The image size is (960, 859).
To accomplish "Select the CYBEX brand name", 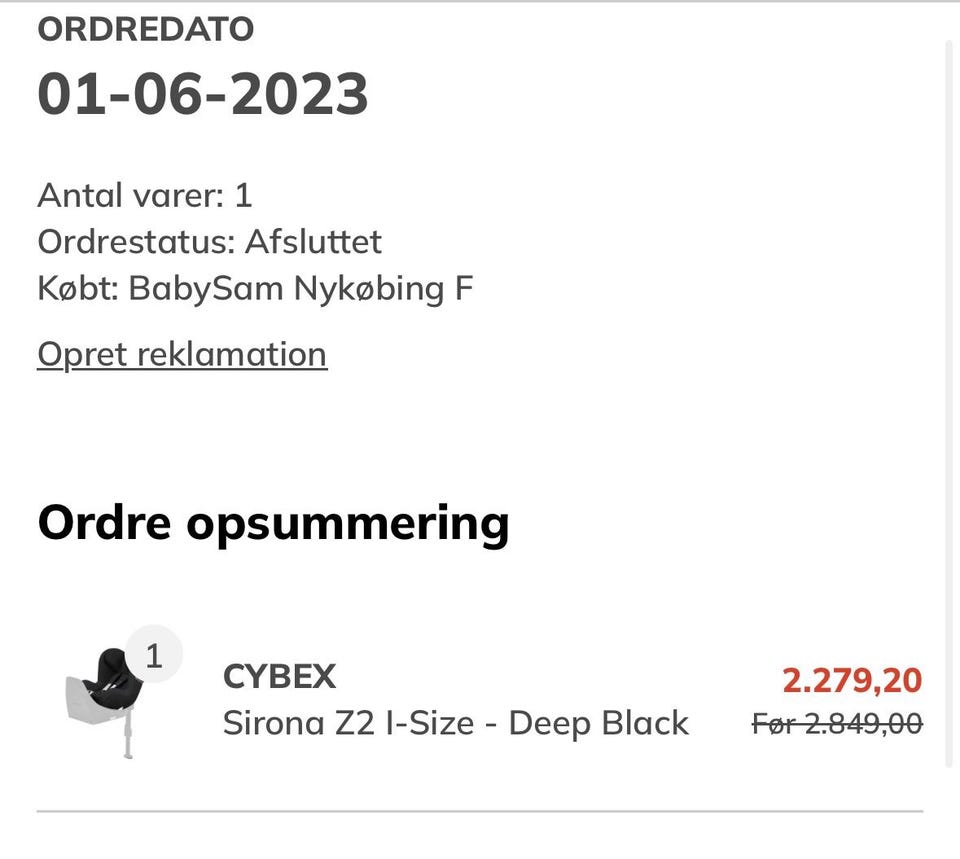I will pos(279,677).
